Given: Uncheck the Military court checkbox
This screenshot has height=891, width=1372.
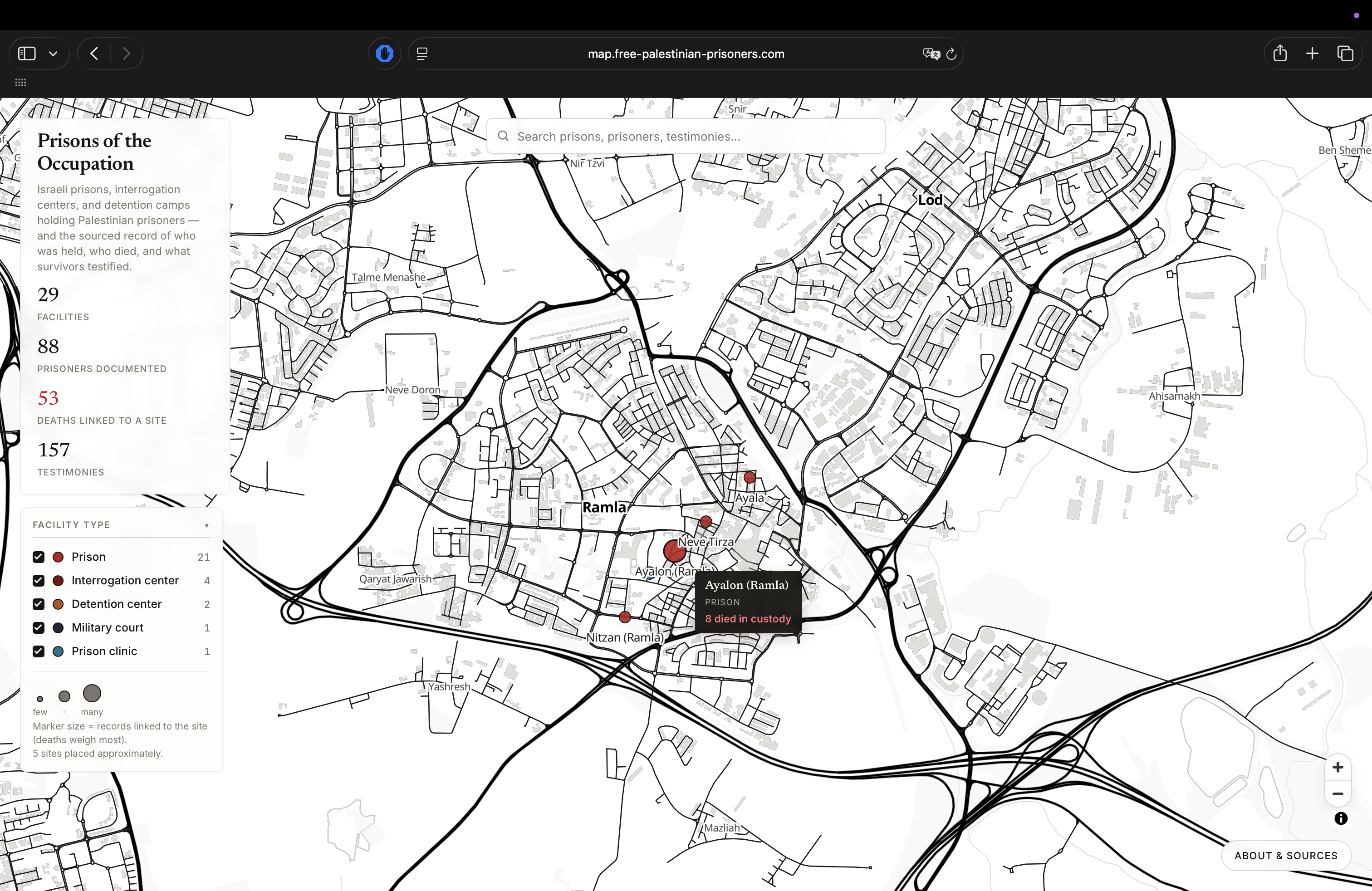Looking at the screenshot, I should pos(39,627).
